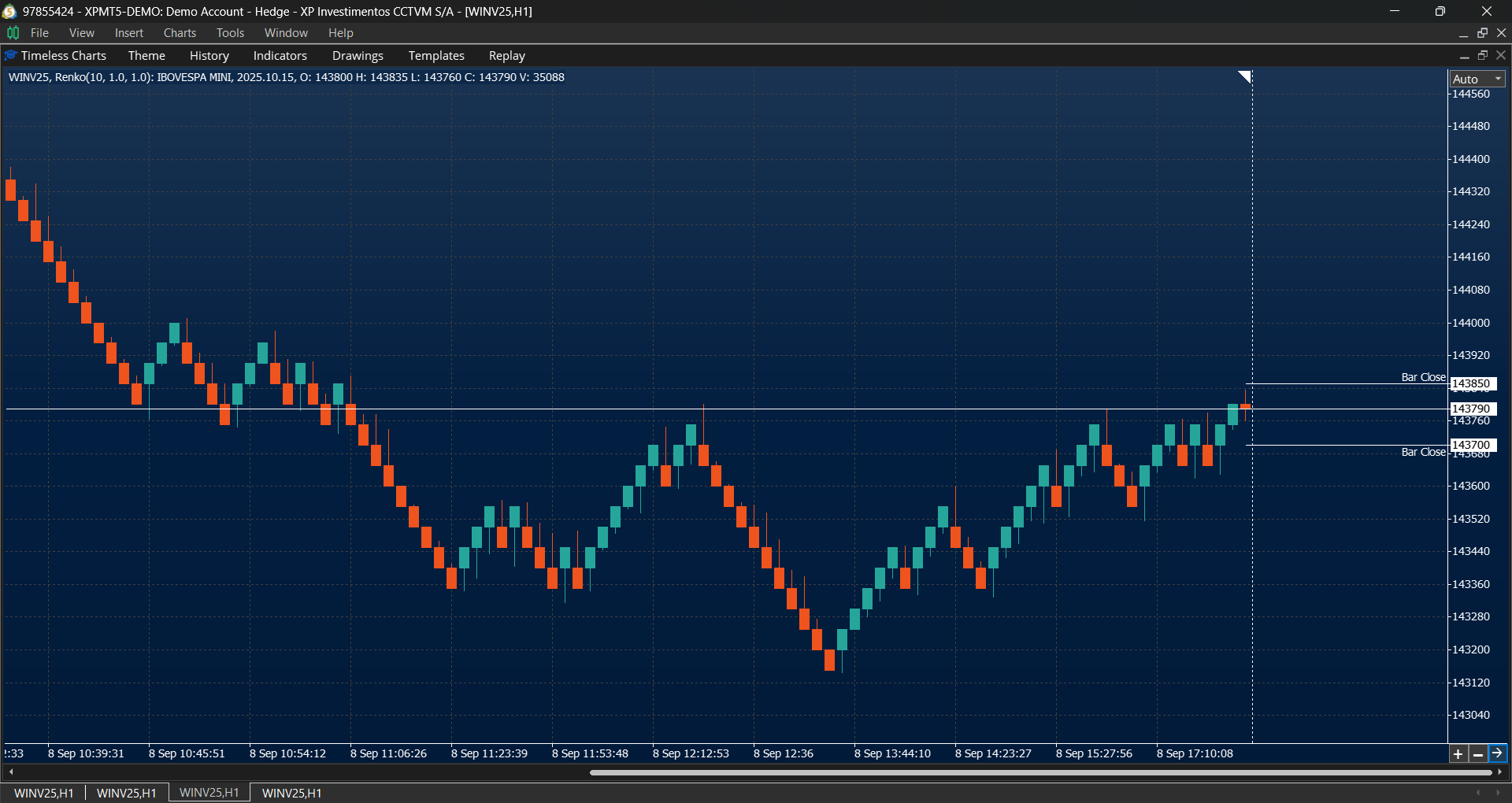
Task: Click the left scroll arrow at the bottom
Action: 11,772
